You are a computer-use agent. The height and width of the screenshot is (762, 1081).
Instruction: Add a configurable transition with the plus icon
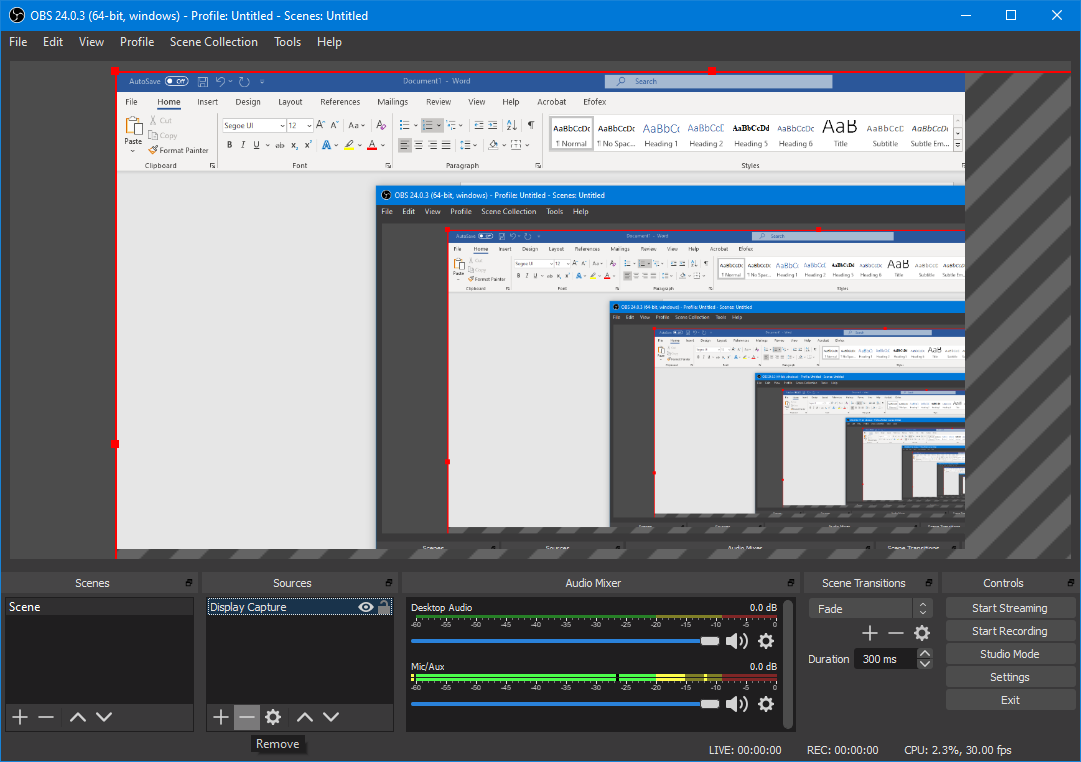(x=870, y=633)
